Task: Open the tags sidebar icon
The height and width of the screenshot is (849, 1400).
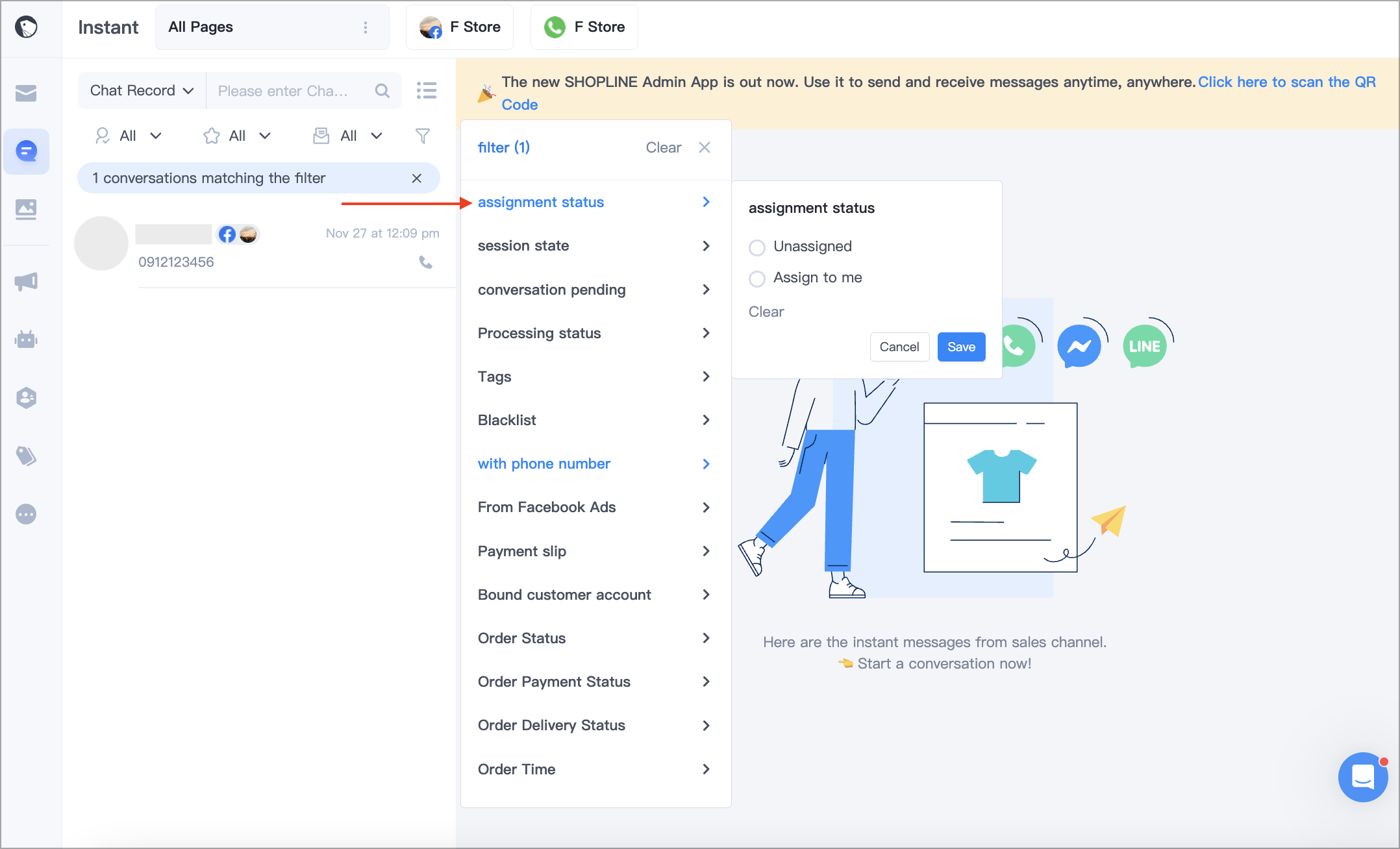Action: 26,456
